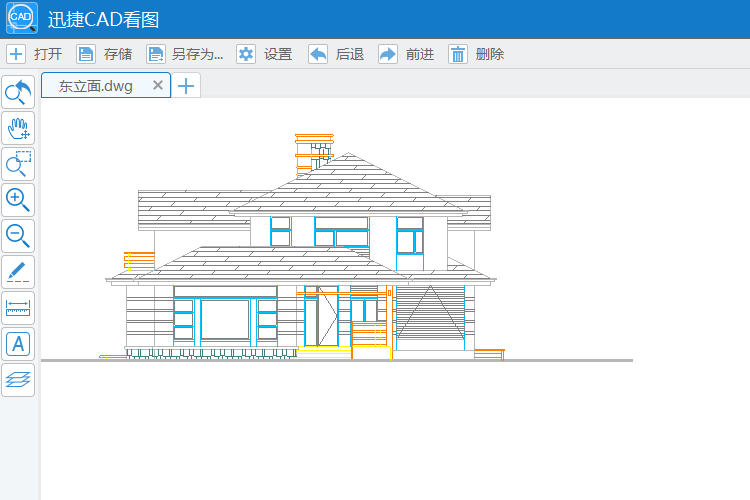
Task: Close the 东立面.dwg tab
Action: point(157,85)
